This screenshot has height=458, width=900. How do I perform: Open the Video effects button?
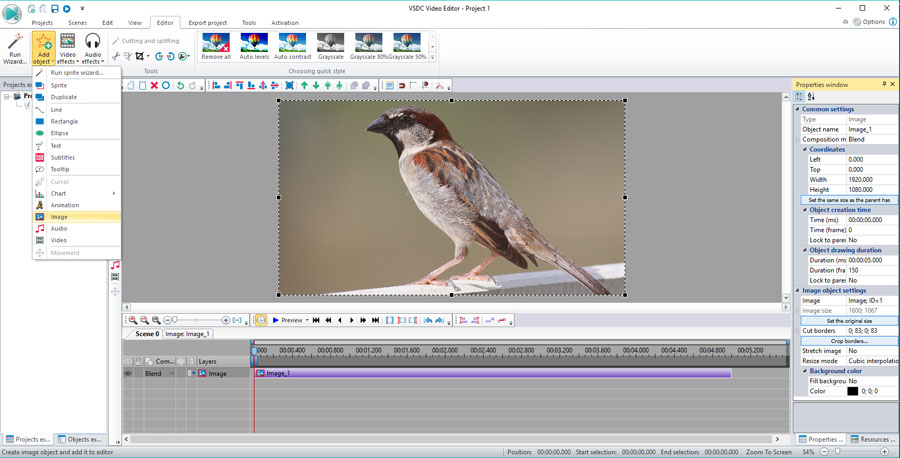tap(67, 49)
